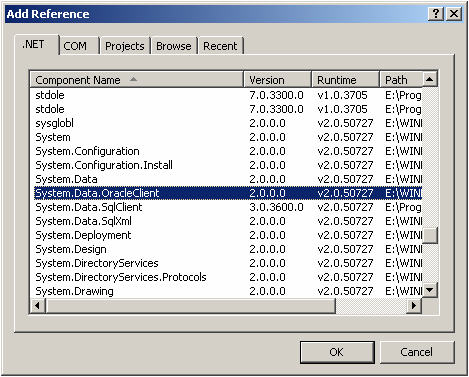
Task: Close the Add Reference dialog
Action: pyautogui.click(x=454, y=14)
